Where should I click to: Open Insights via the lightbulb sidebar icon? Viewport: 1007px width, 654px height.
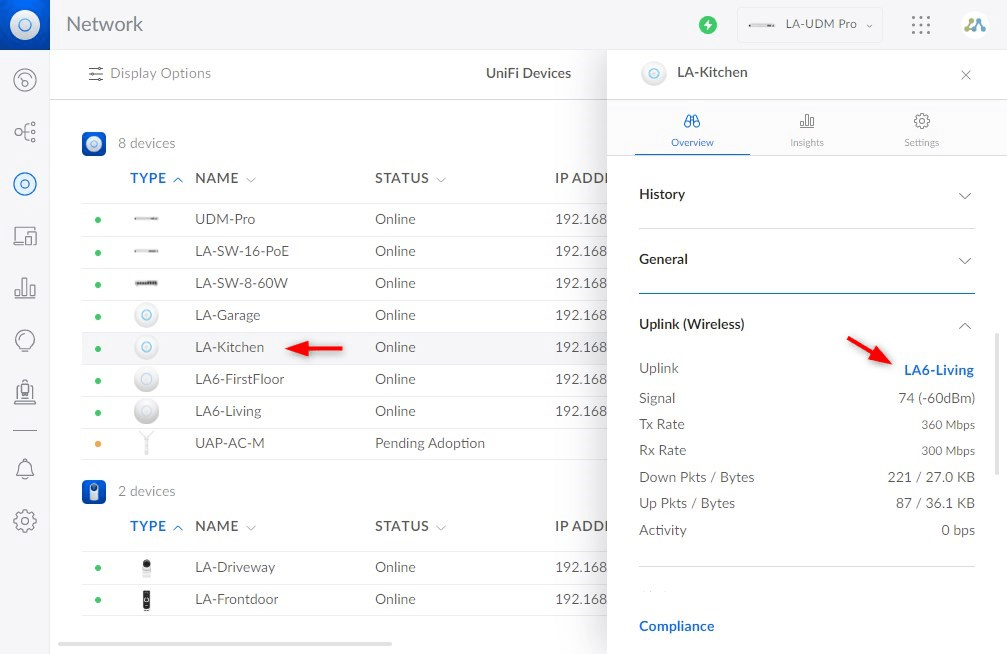pyautogui.click(x=24, y=340)
